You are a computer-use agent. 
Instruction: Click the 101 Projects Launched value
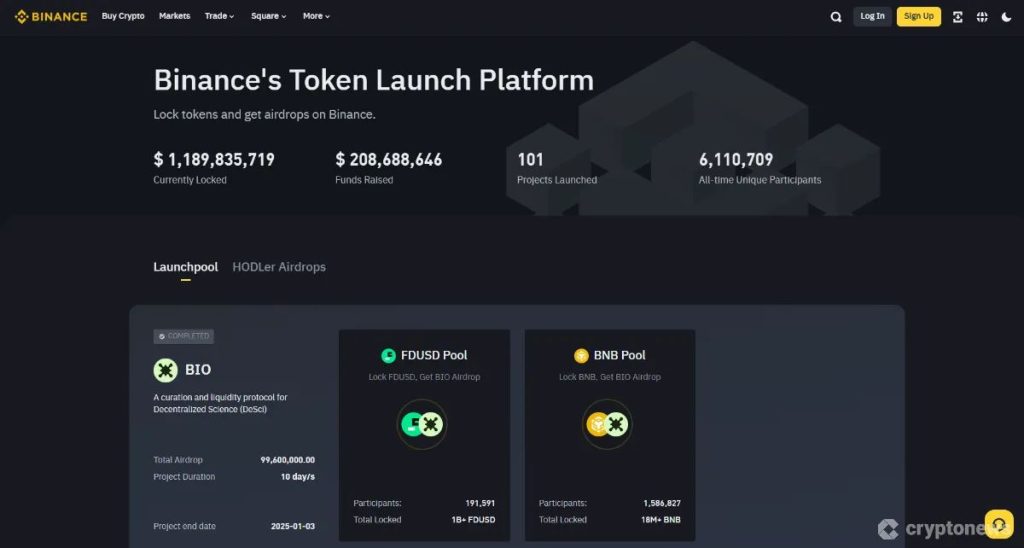coord(530,159)
